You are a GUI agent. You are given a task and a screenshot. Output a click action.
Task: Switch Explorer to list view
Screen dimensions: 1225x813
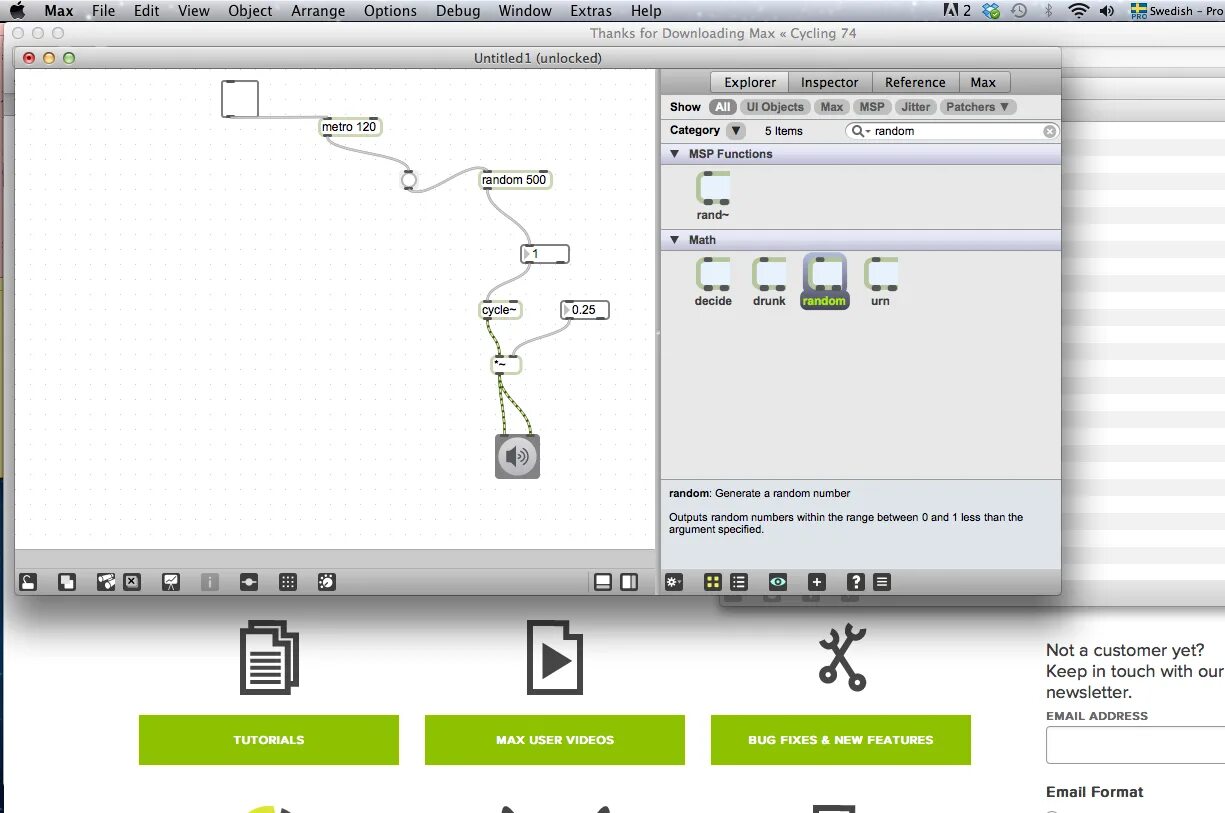(x=739, y=582)
